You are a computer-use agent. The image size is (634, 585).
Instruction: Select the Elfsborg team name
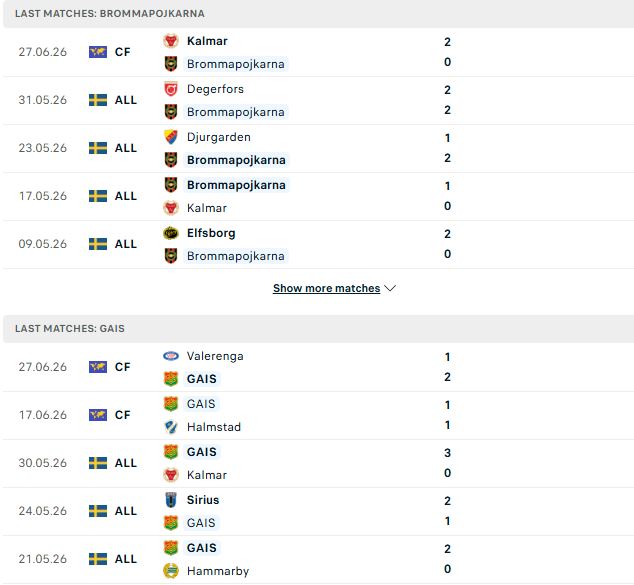[x=211, y=233]
